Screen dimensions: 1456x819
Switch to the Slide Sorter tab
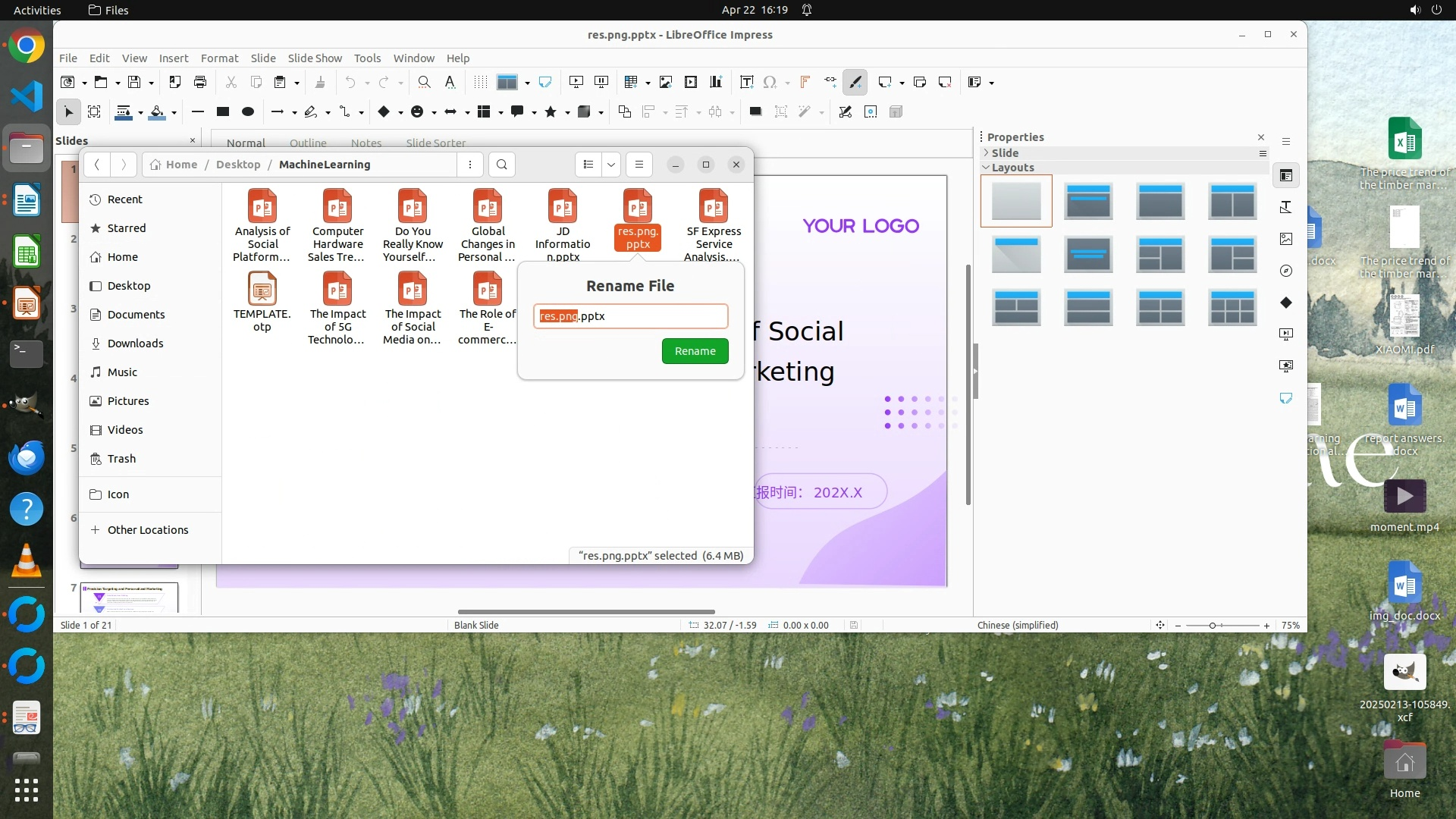coord(435,143)
